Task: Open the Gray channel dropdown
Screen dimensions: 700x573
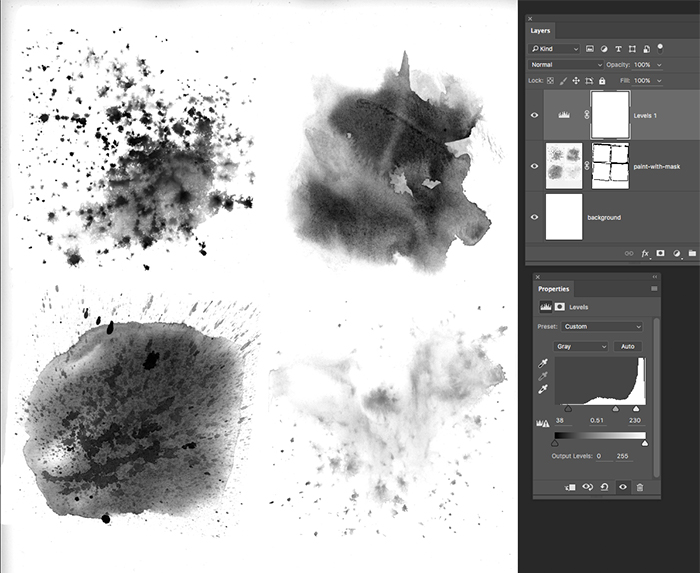Action: (581, 346)
